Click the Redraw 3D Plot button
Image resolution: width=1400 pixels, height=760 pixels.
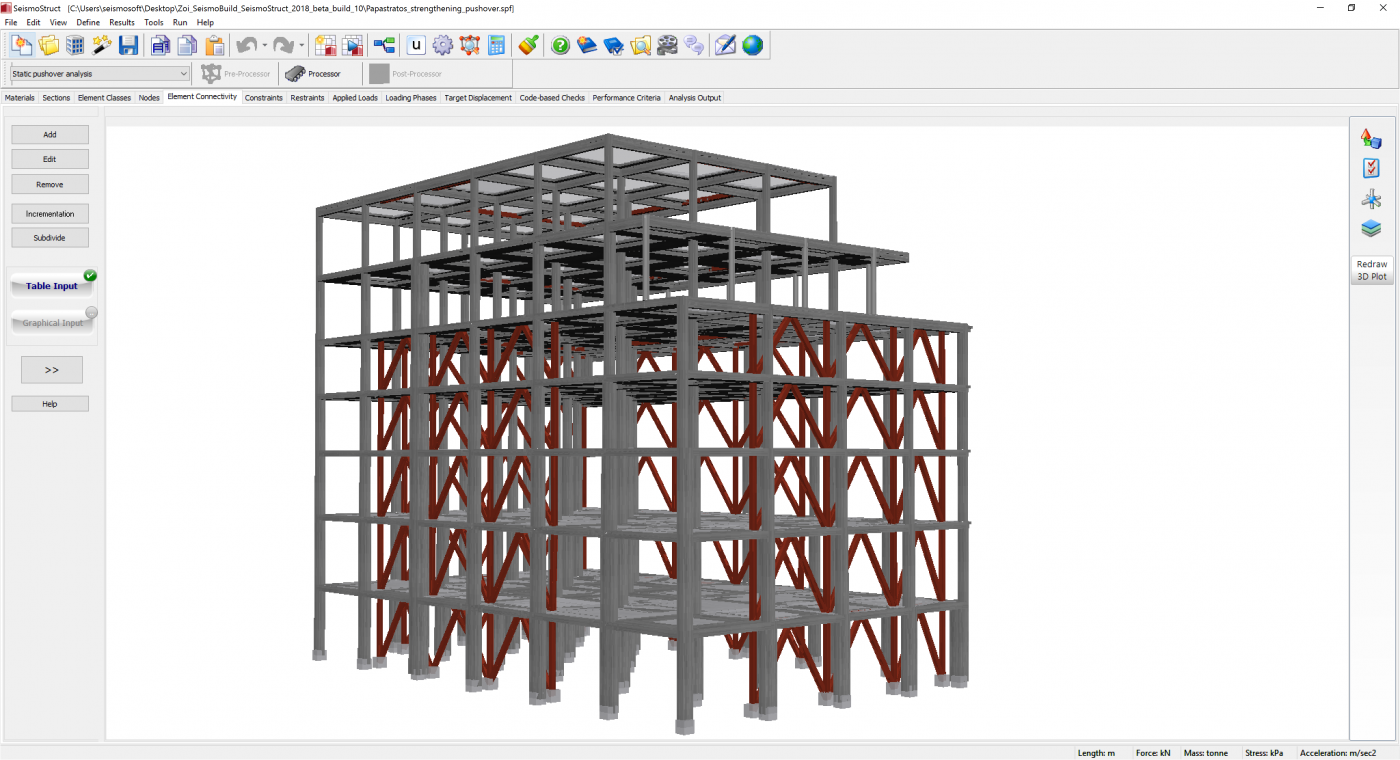pos(1371,270)
